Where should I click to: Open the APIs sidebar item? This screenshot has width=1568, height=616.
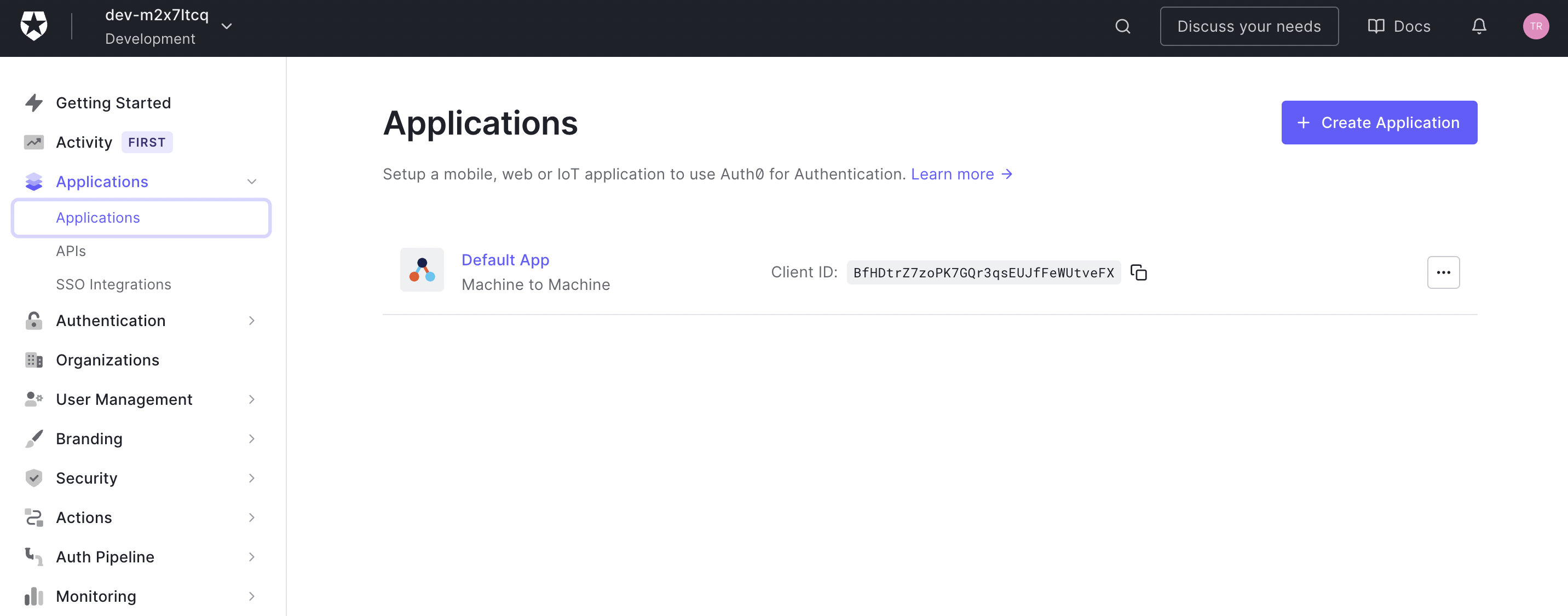coord(71,251)
